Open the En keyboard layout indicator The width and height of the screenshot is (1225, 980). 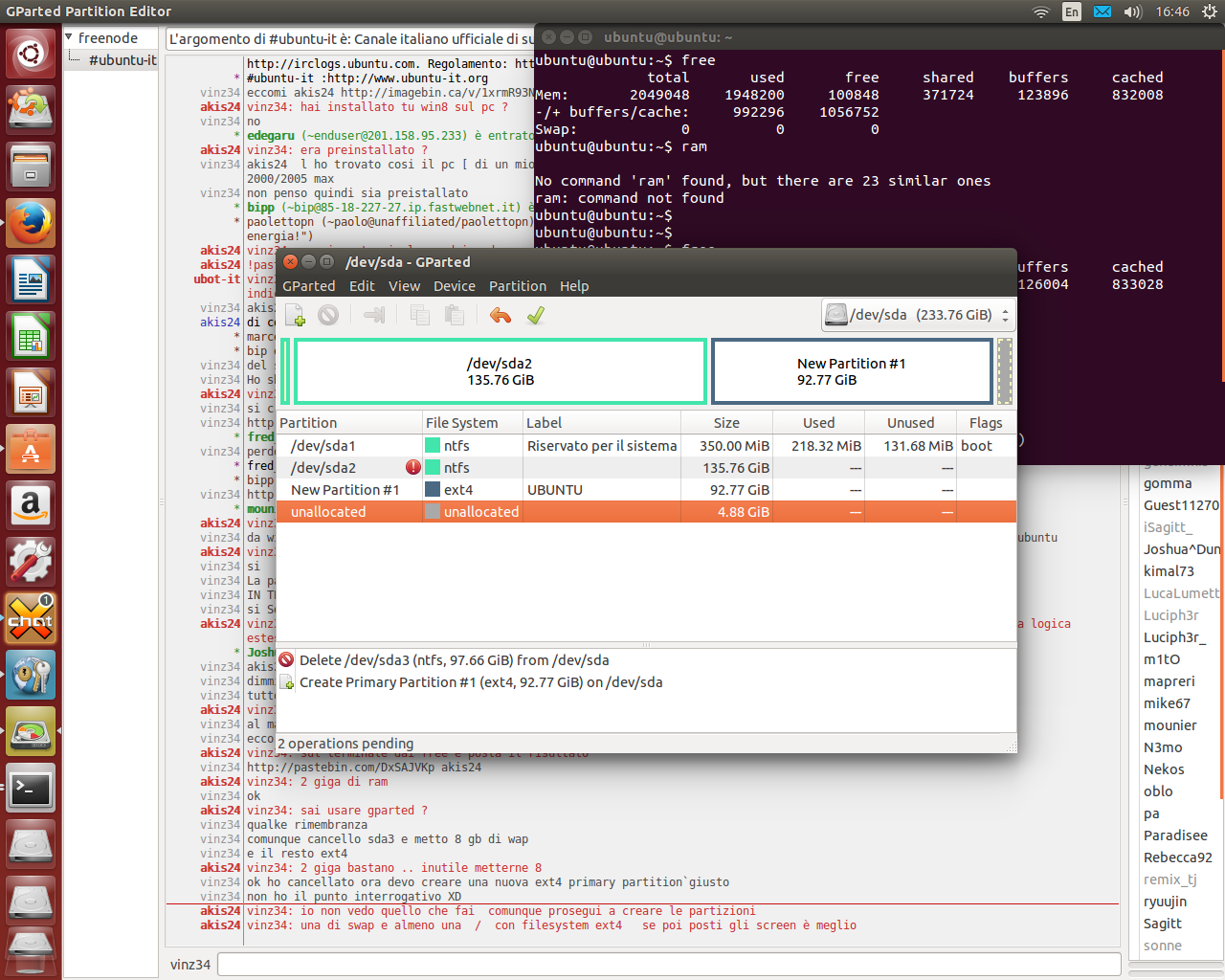coord(1072,11)
